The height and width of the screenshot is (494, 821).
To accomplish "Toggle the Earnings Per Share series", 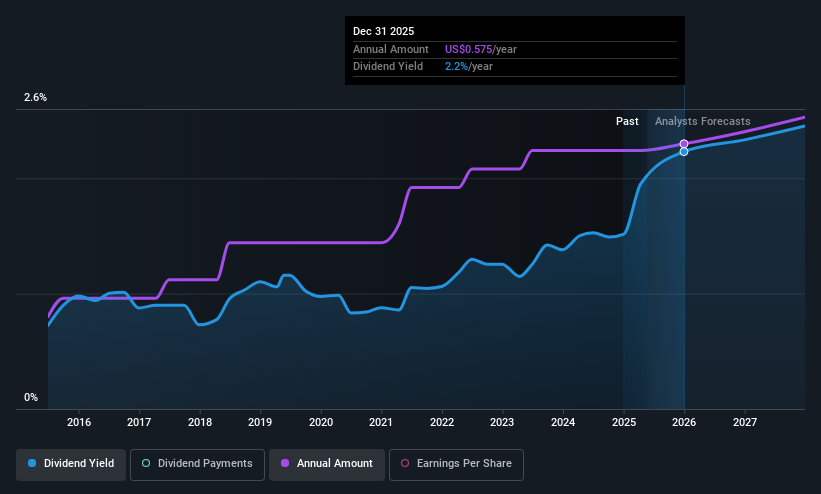I will click(x=456, y=464).
